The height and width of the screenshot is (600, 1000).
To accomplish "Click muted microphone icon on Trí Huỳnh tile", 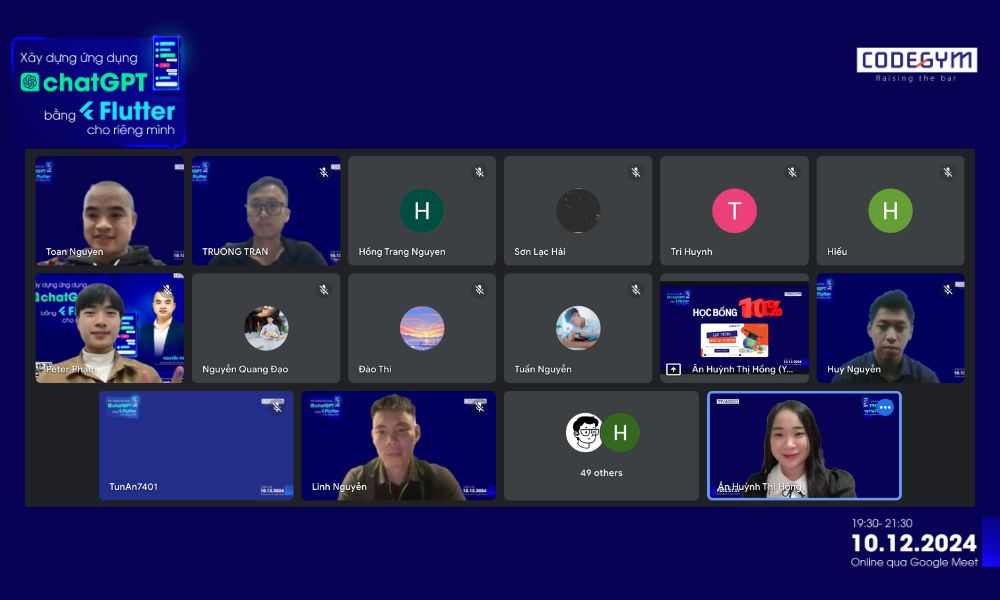I will coord(791,173).
